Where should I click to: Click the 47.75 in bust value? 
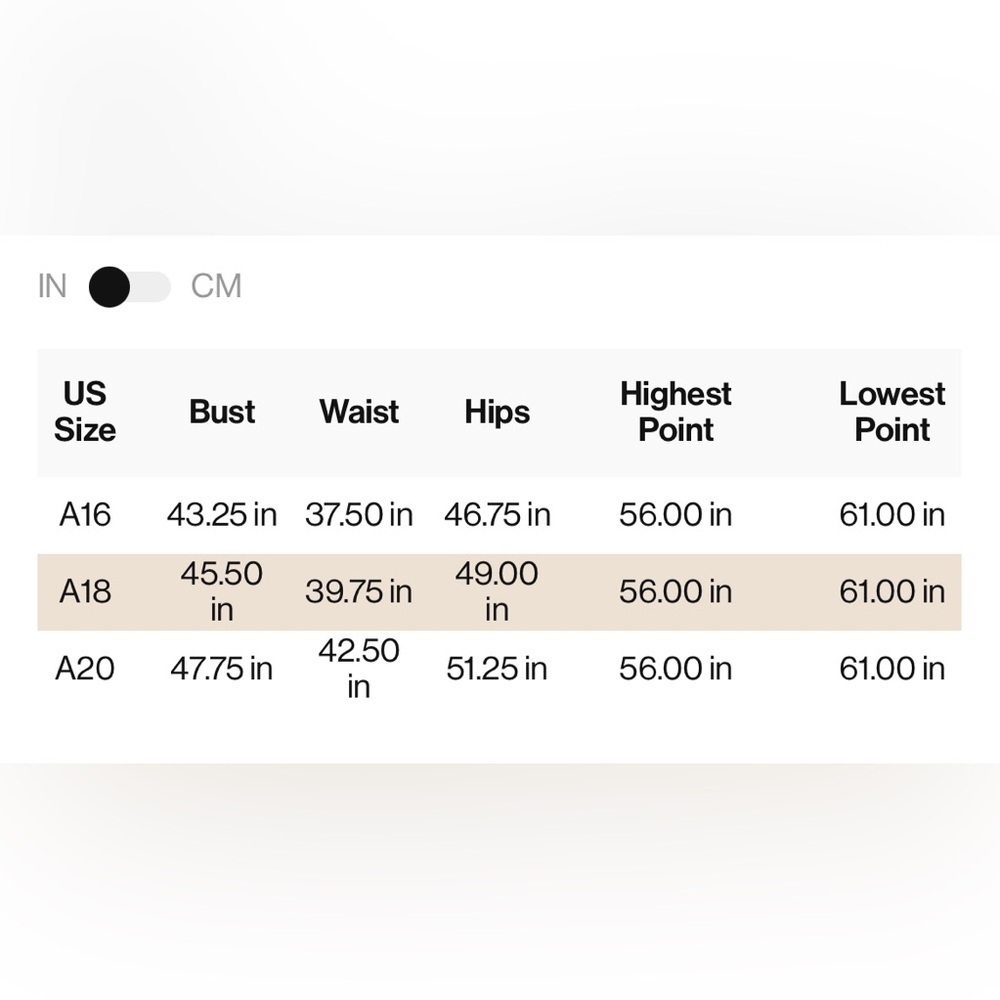pyautogui.click(x=222, y=668)
